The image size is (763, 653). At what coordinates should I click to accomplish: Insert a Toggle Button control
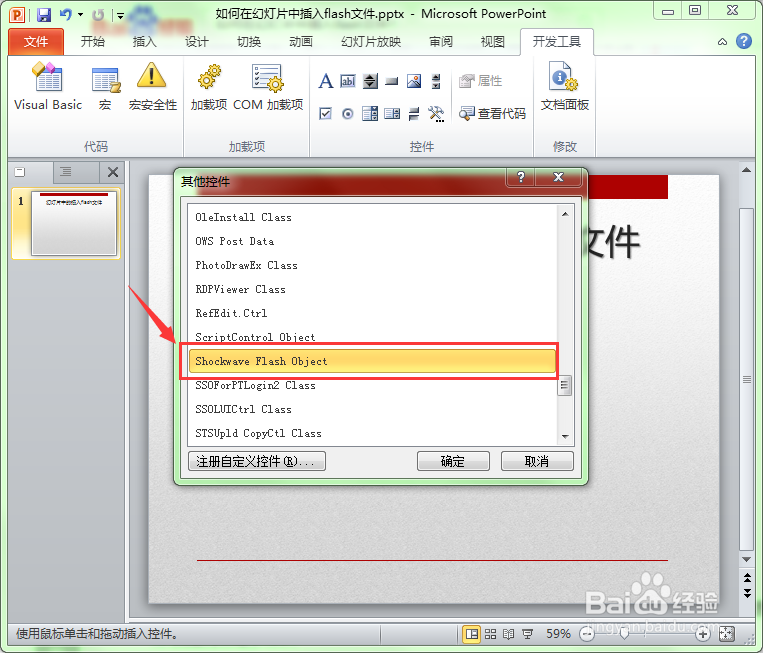coord(414,114)
